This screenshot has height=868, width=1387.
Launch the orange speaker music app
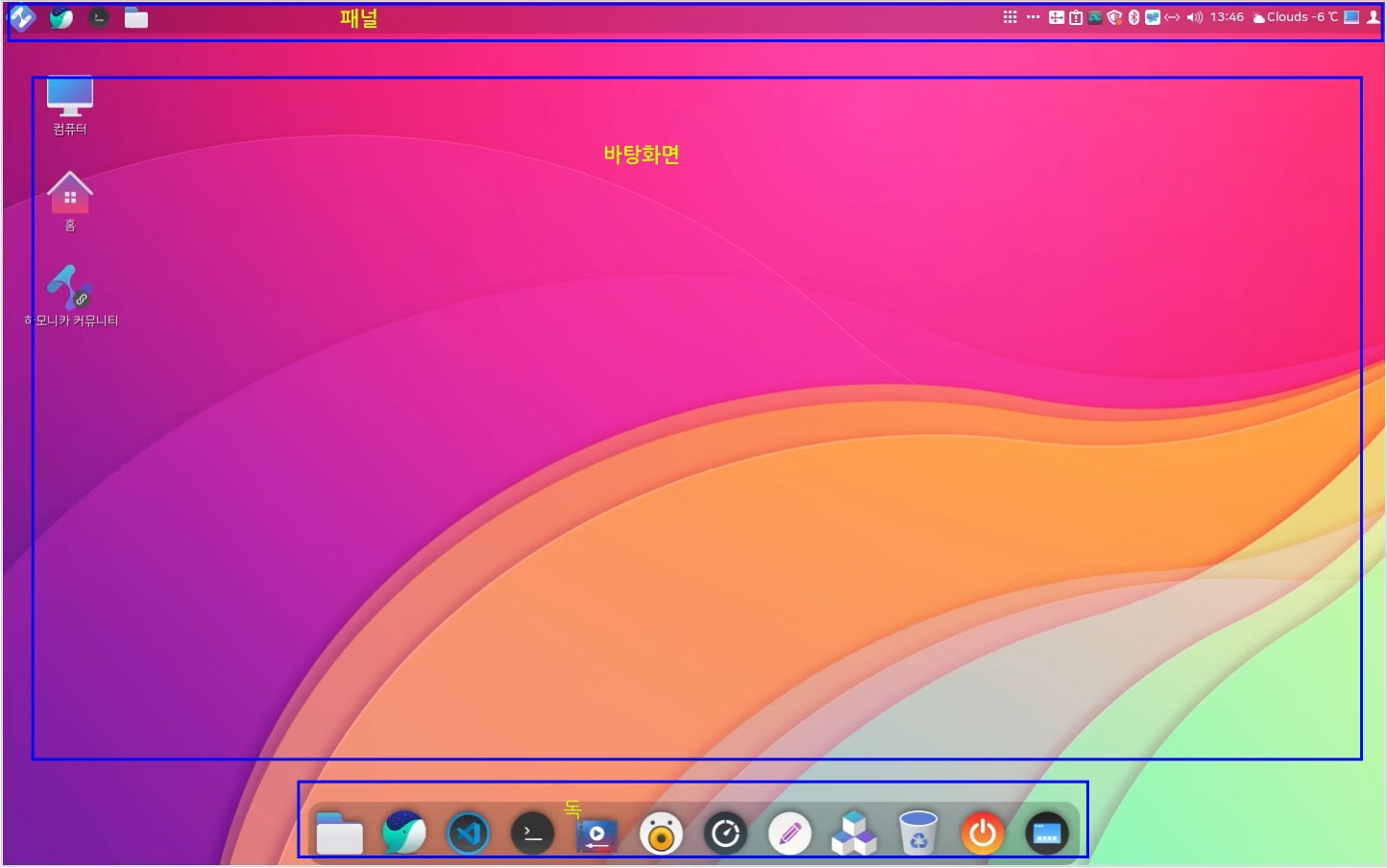pyautogui.click(x=661, y=833)
